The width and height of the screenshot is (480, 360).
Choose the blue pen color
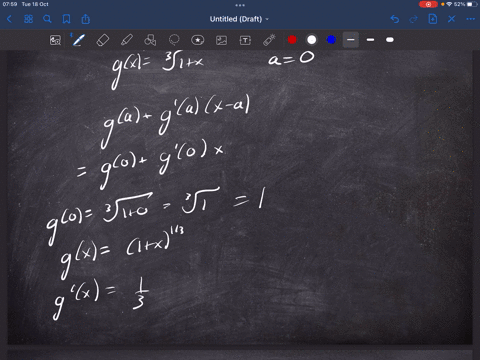point(331,40)
